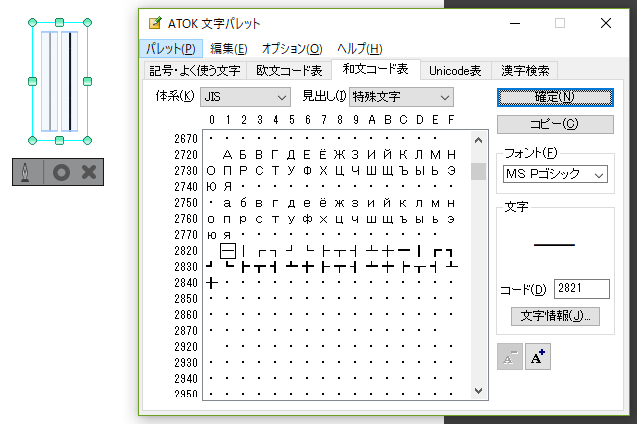Open the 体系 JIS dropdown
637x424 pixels.
(245, 97)
